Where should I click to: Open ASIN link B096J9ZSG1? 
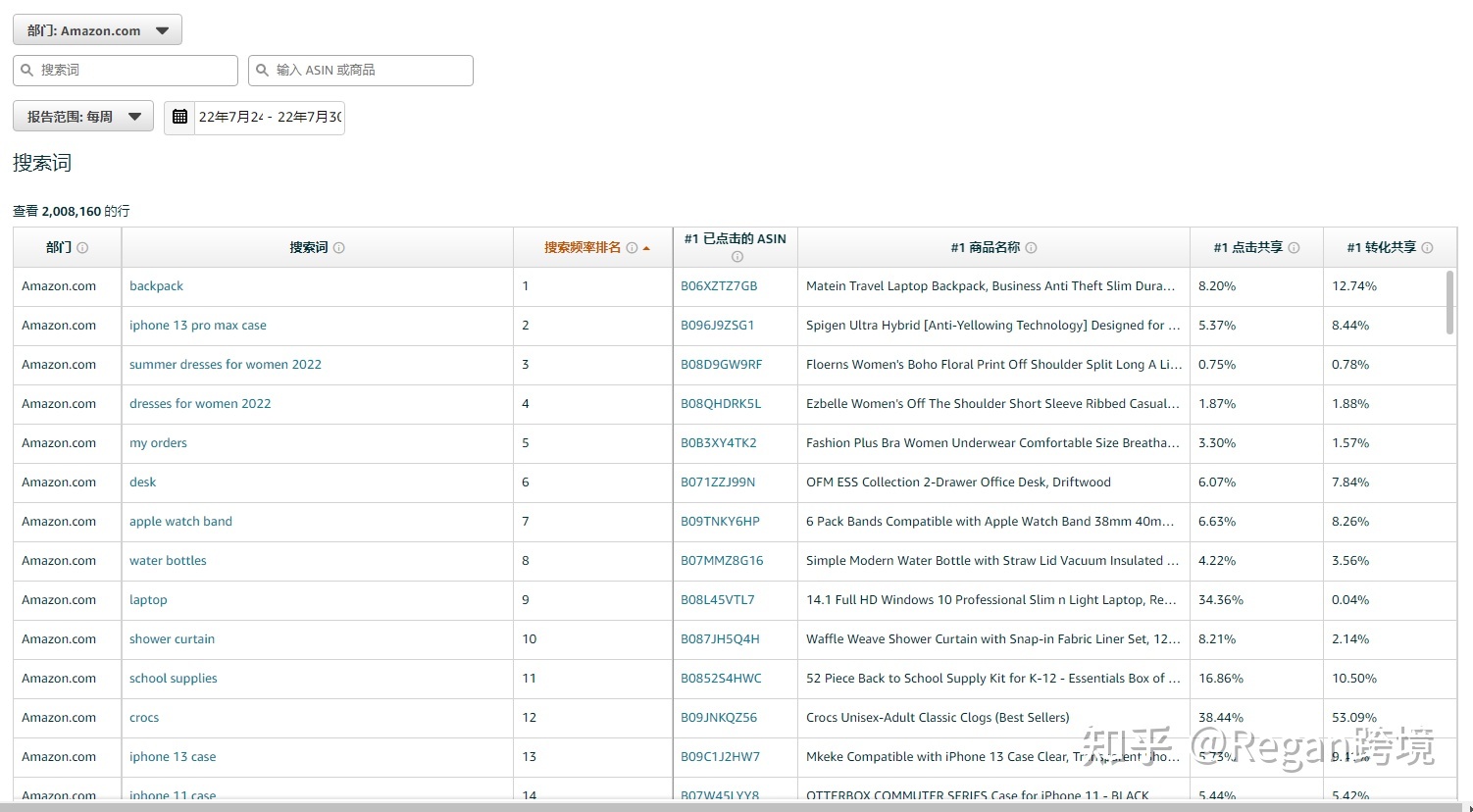[717, 326]
